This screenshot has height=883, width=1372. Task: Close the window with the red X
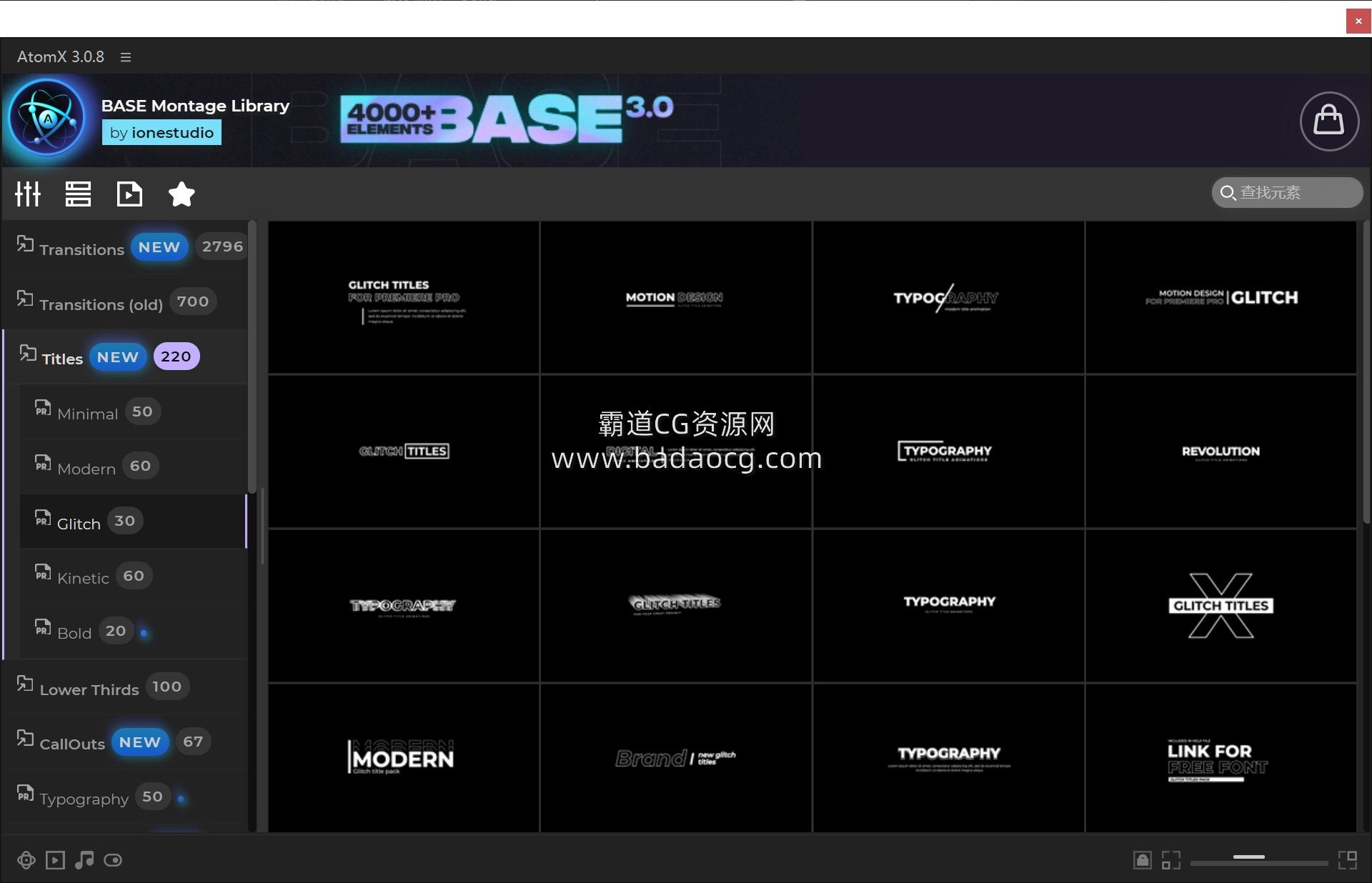1358,21
